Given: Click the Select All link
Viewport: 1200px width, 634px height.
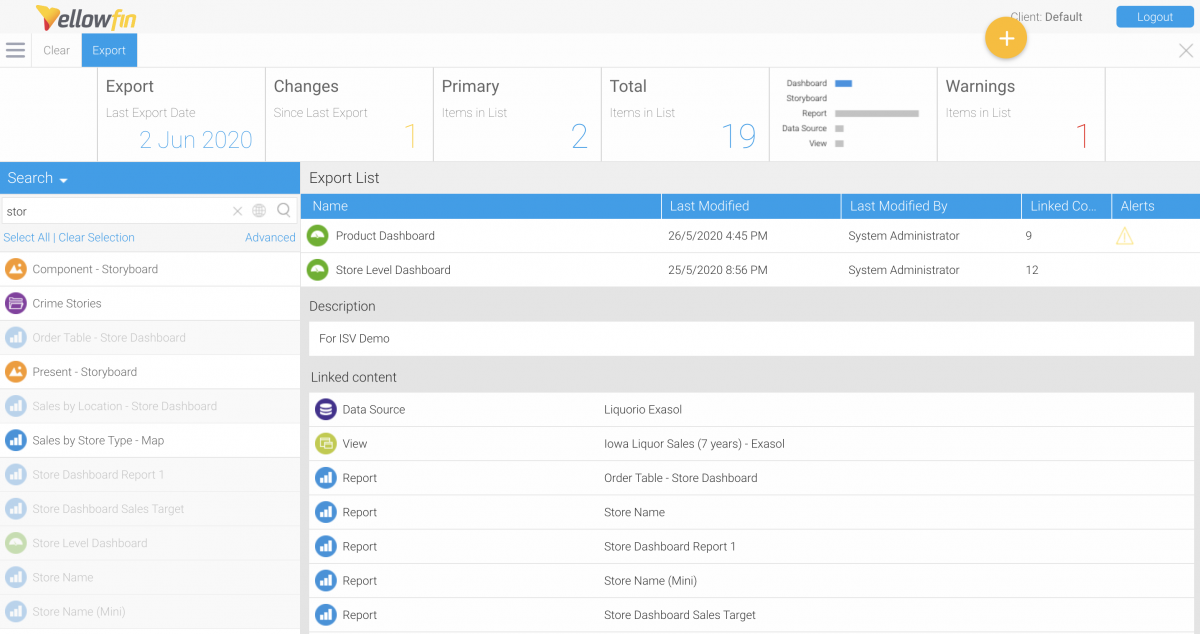Looking at the screenshot, I should pos(26,238).
